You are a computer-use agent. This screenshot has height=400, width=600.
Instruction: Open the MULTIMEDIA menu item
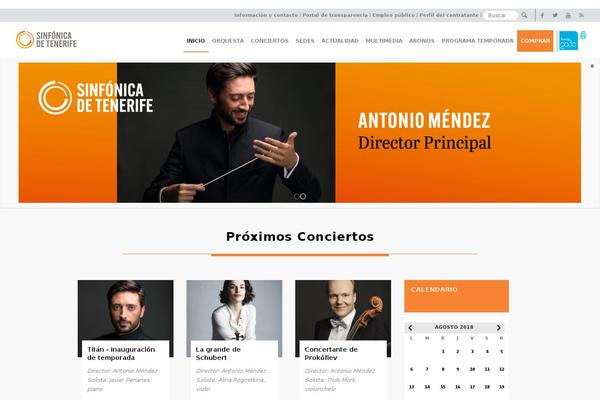[x=384, y=41]
